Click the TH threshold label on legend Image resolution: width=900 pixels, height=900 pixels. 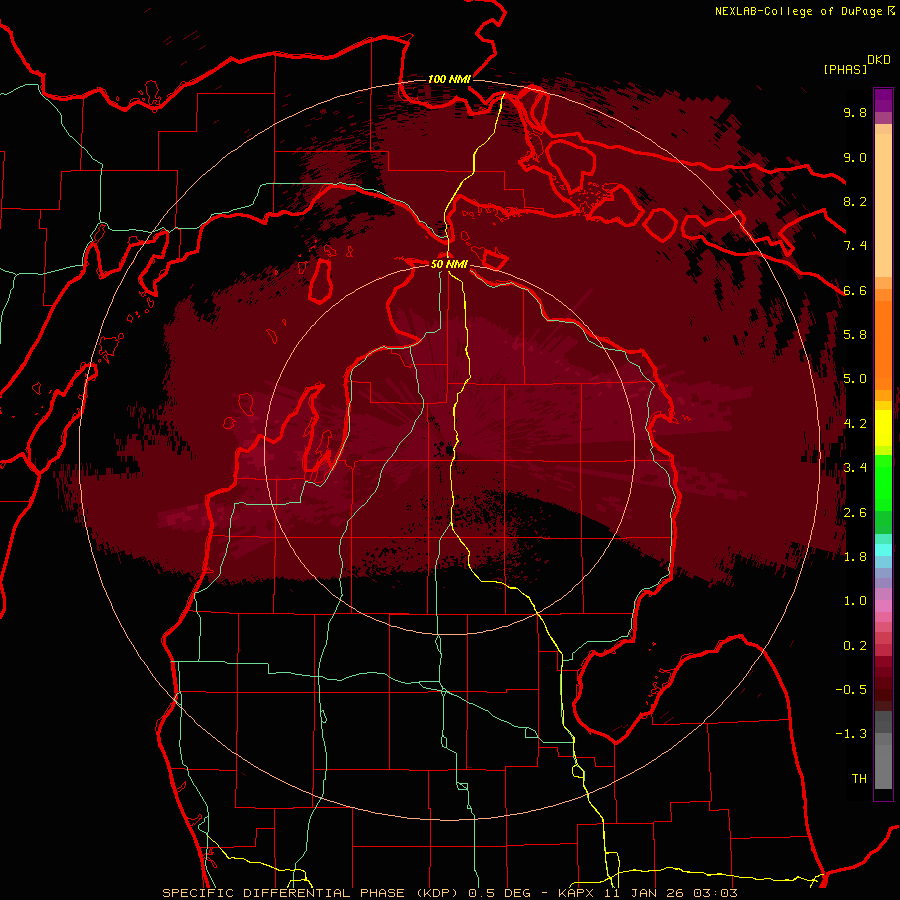click(859, 779)
